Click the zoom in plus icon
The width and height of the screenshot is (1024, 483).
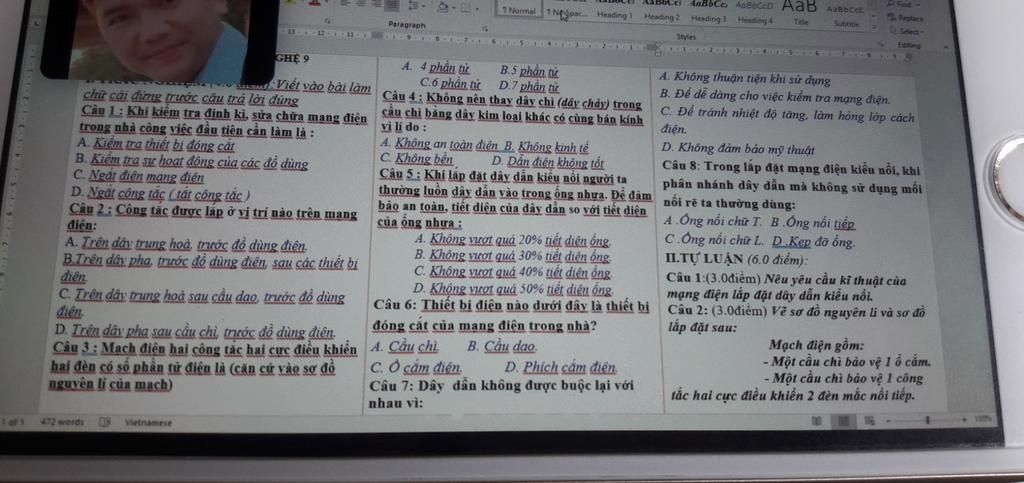(965, 418)
